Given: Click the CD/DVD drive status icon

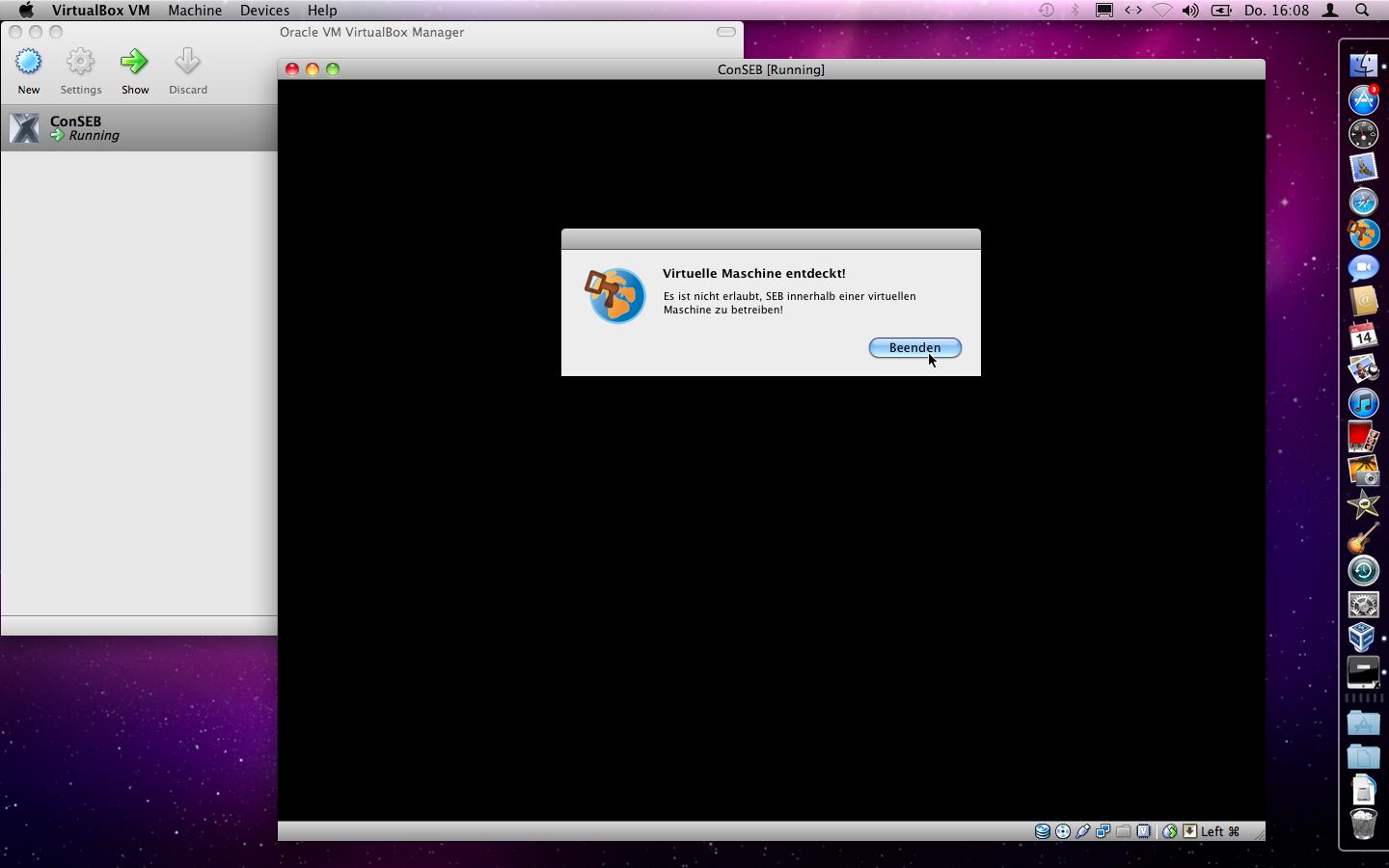Looking at the screenshot, I should tap(1062, 830).
